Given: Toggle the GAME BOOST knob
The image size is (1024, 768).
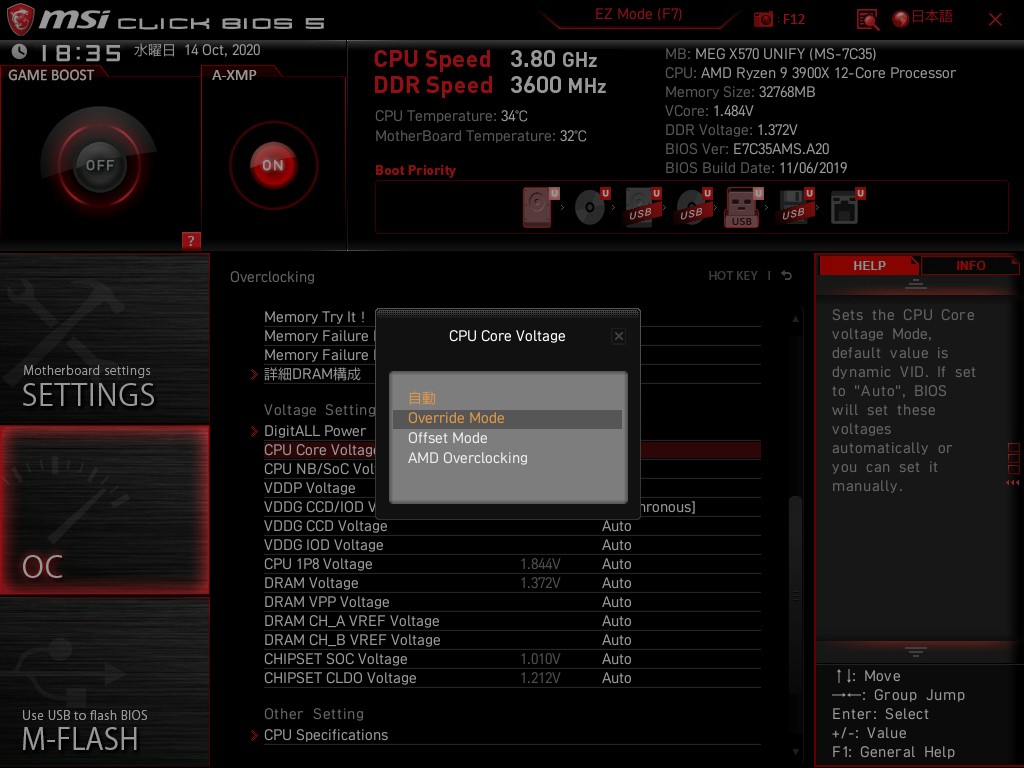Looking at the screenshot, I should [99, 165].
